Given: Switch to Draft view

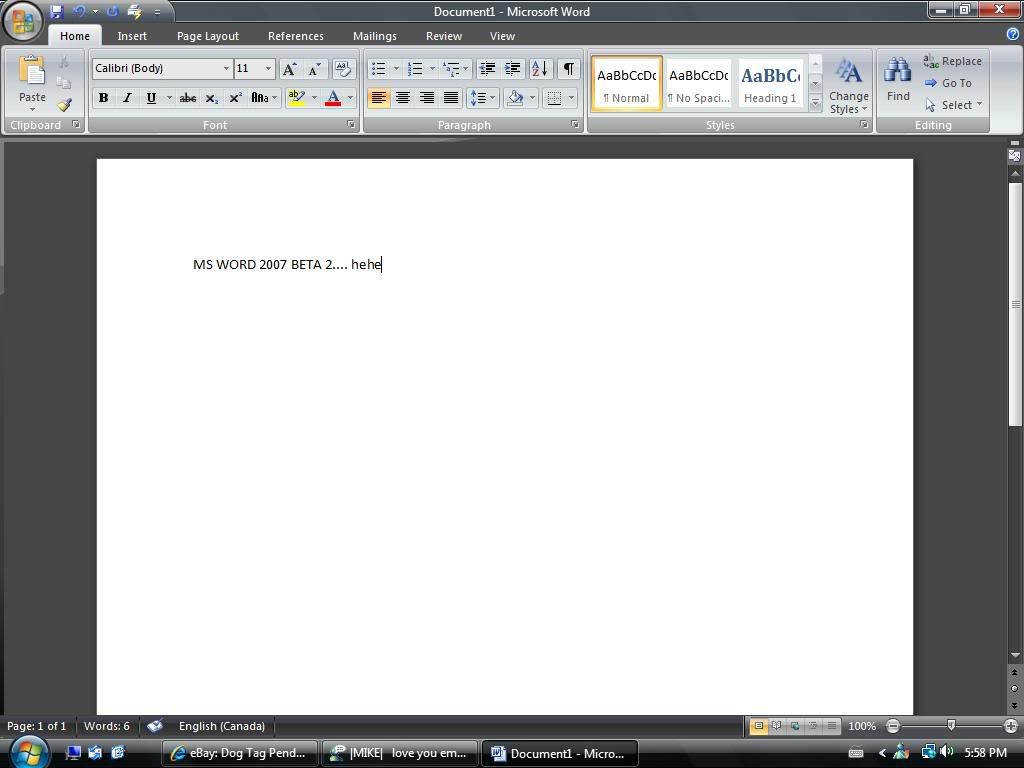Looking at the screenshot, I should tap(831, 726).
